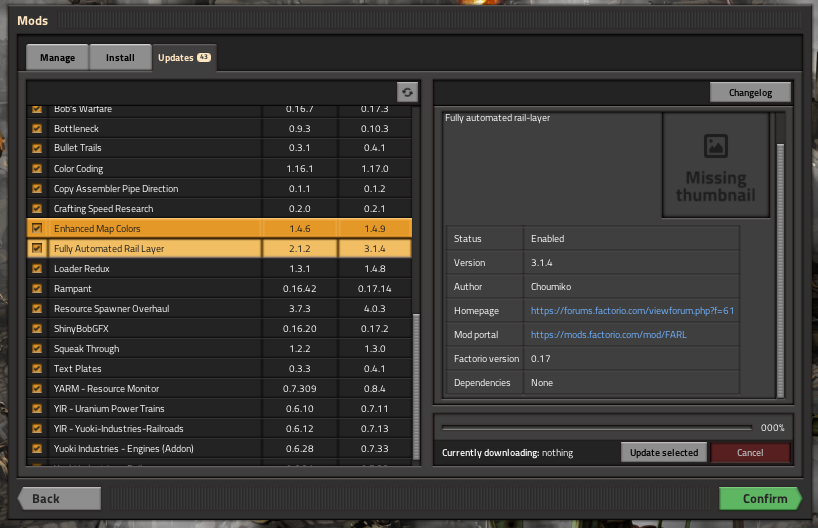Select YIR - Uranium Power Trains row

[x=219, y=408]
